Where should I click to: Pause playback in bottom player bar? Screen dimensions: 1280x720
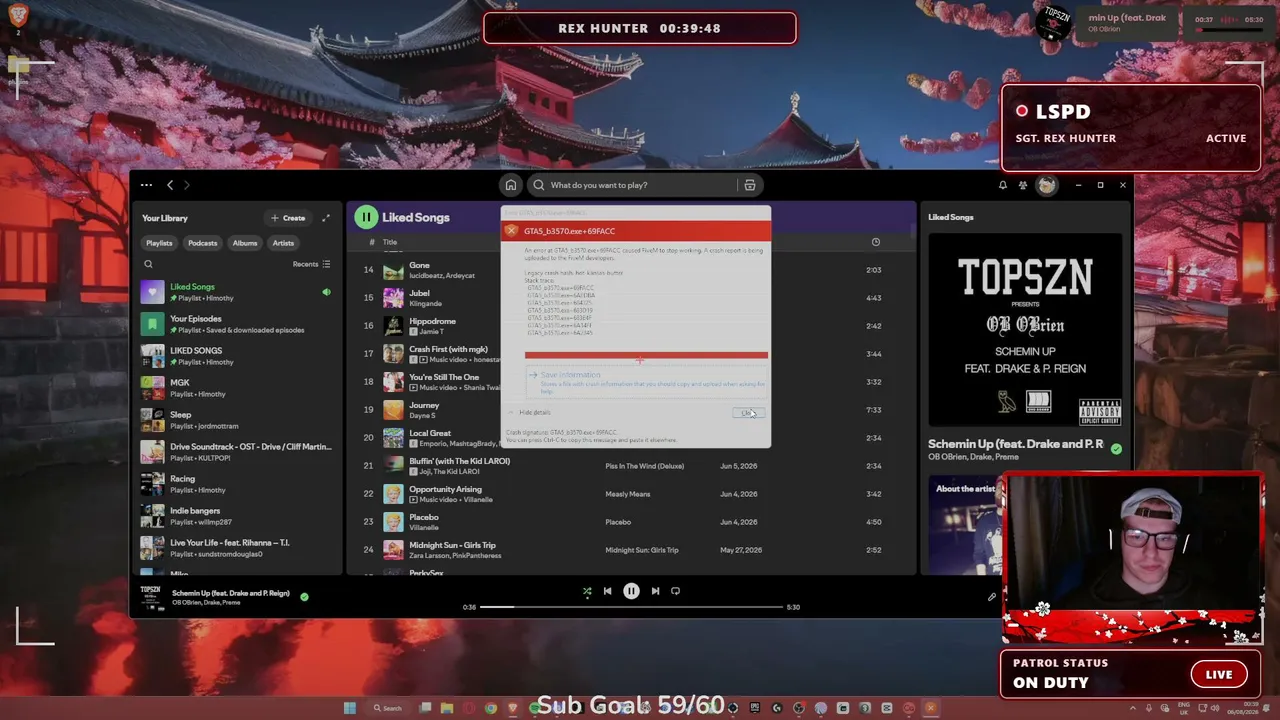[x=631, y=591]
